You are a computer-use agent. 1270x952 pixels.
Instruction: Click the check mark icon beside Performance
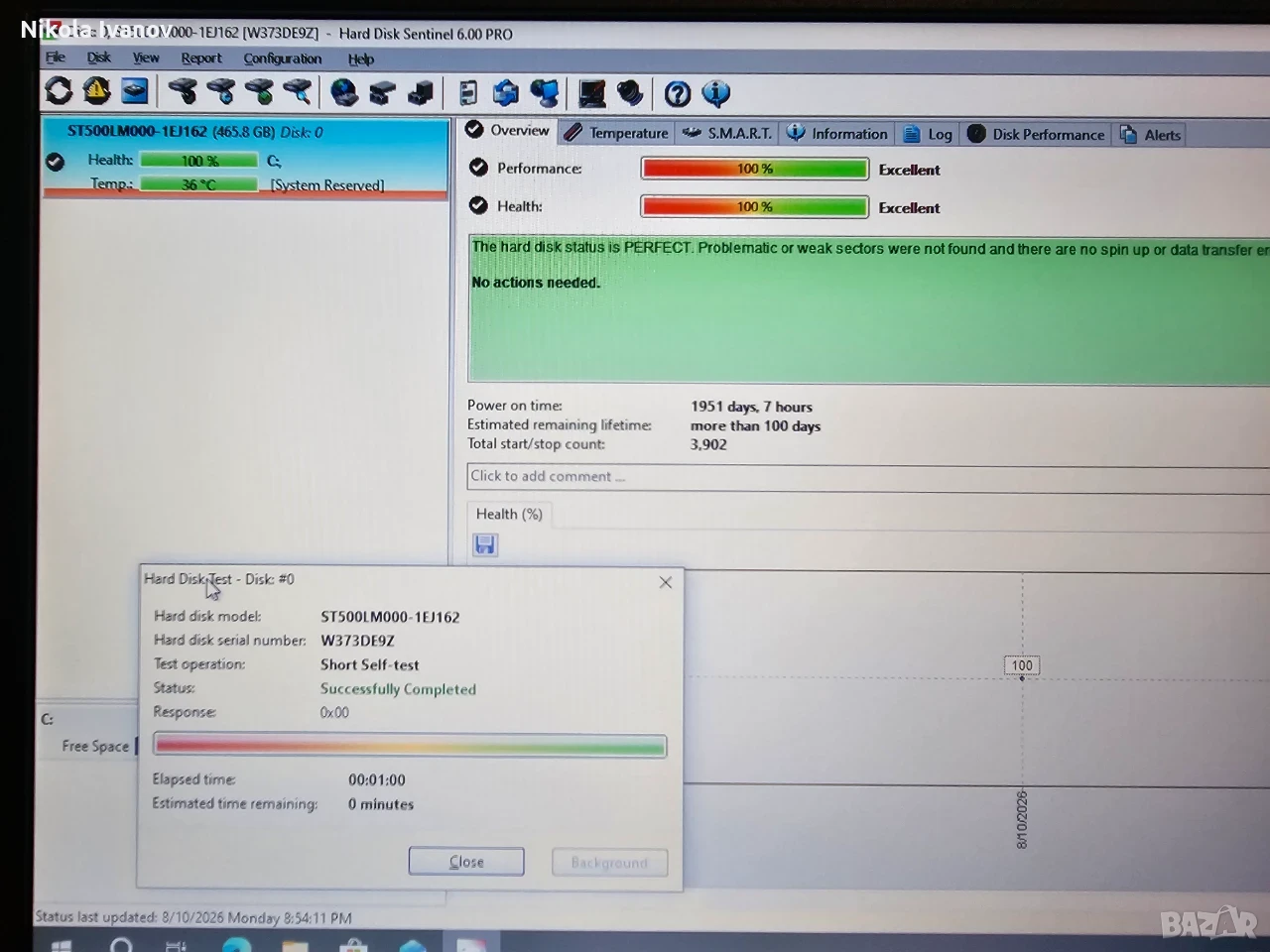478,168
